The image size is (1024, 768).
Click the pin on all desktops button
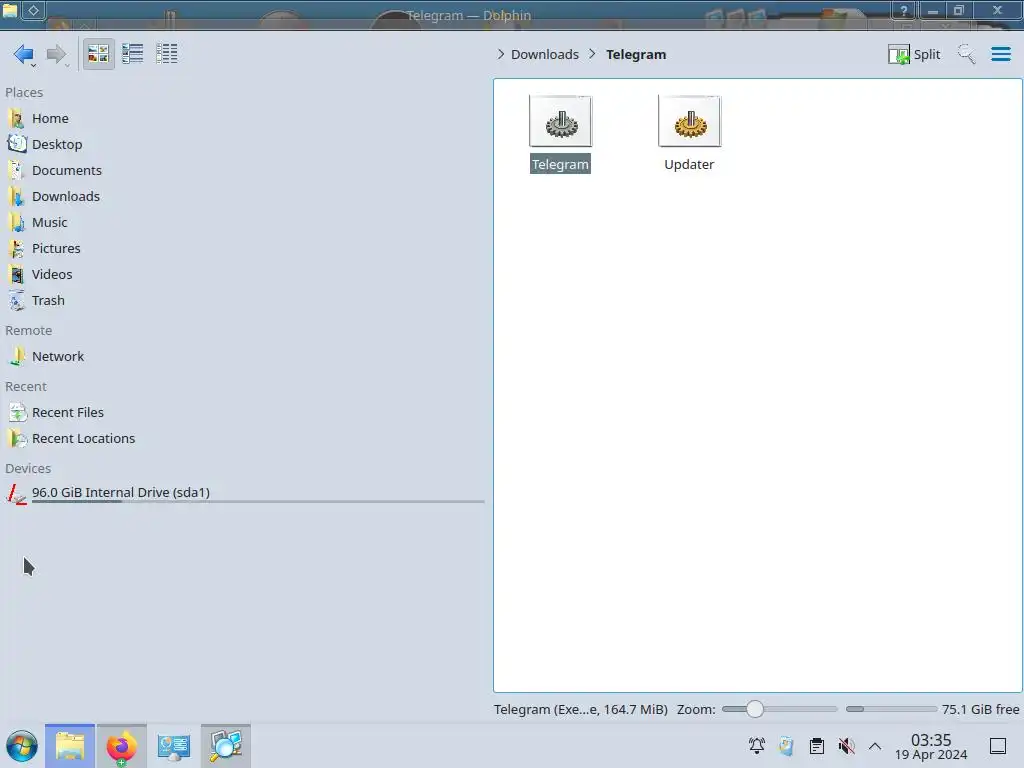[x=33, y=10]
